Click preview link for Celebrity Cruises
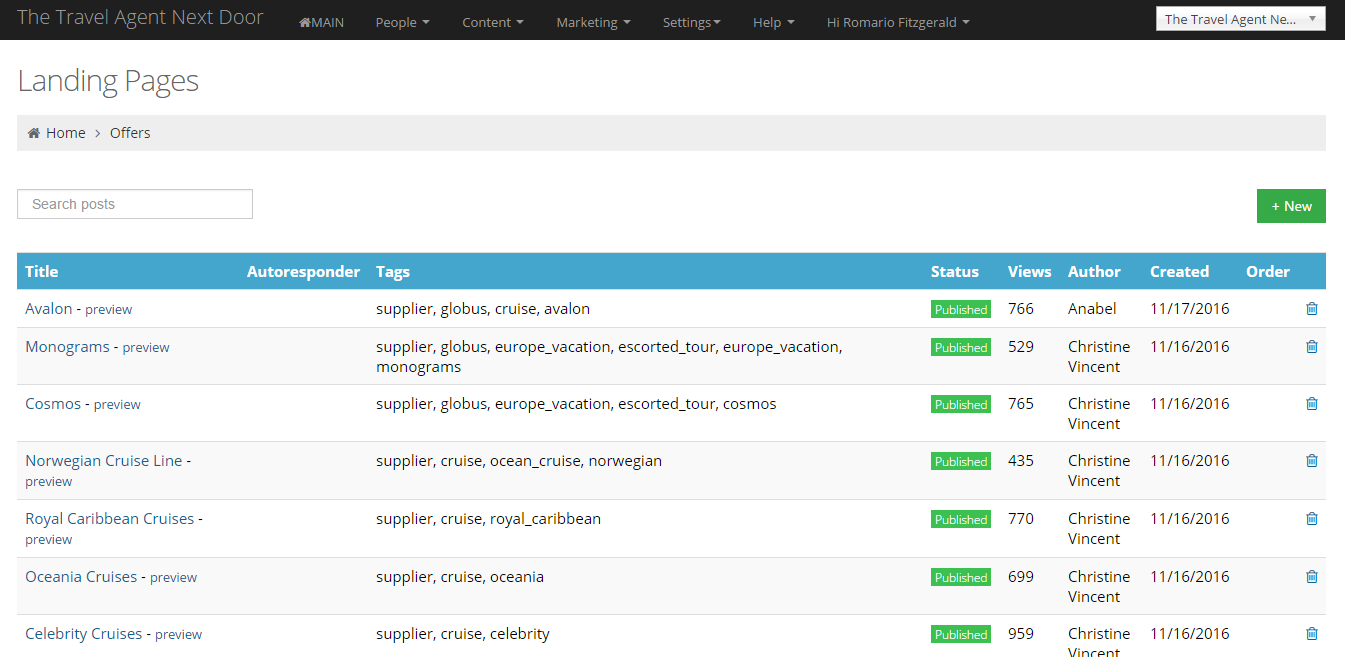 [178, 635]
